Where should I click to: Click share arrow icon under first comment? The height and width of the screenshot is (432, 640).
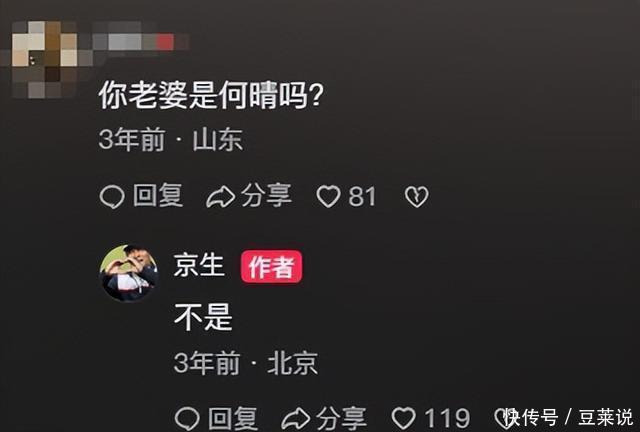point(220,197)
